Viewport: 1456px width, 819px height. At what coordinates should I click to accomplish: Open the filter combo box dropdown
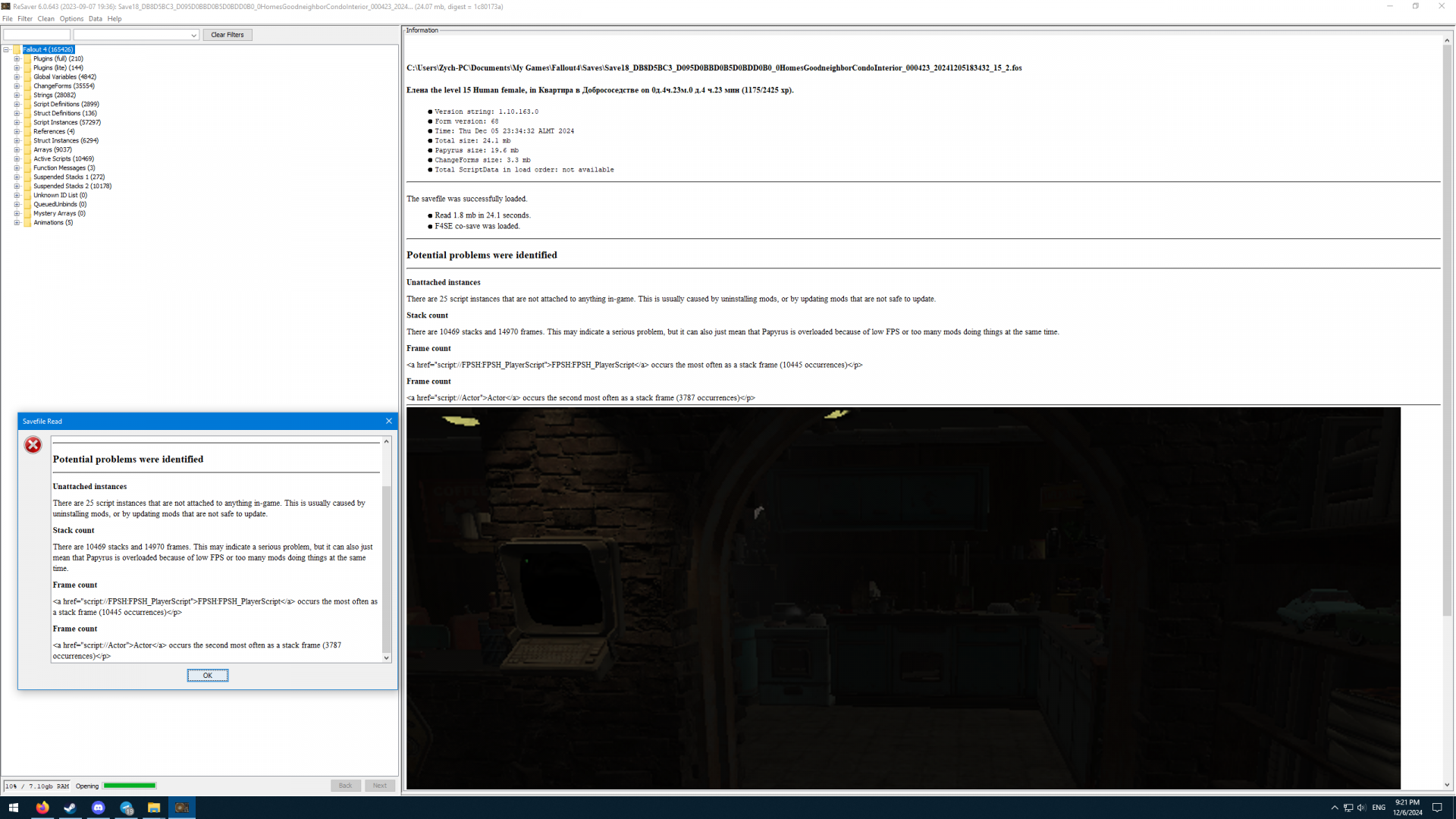tap(193, 36)
